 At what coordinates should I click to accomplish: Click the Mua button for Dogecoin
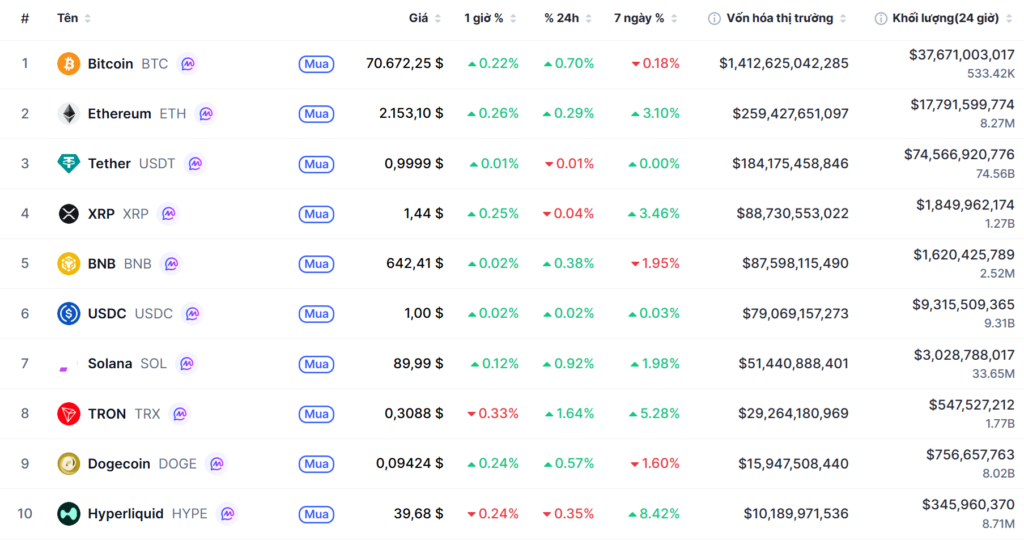point(317,464)
